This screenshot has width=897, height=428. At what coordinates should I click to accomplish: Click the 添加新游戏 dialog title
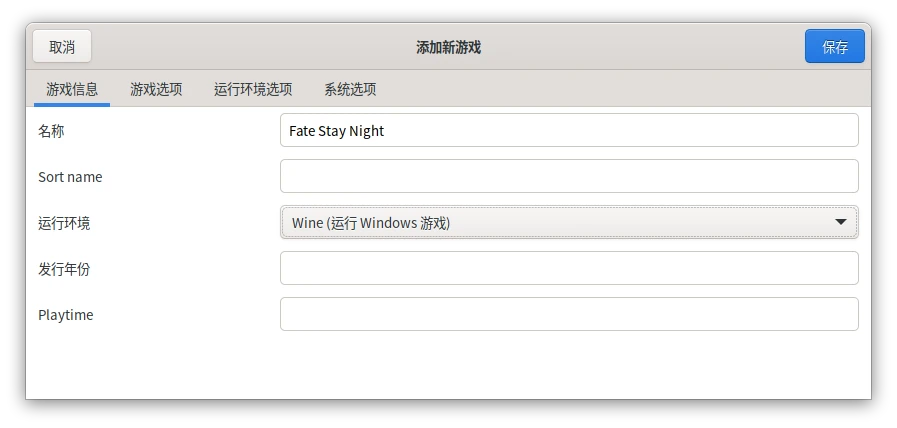coord(448,47)
